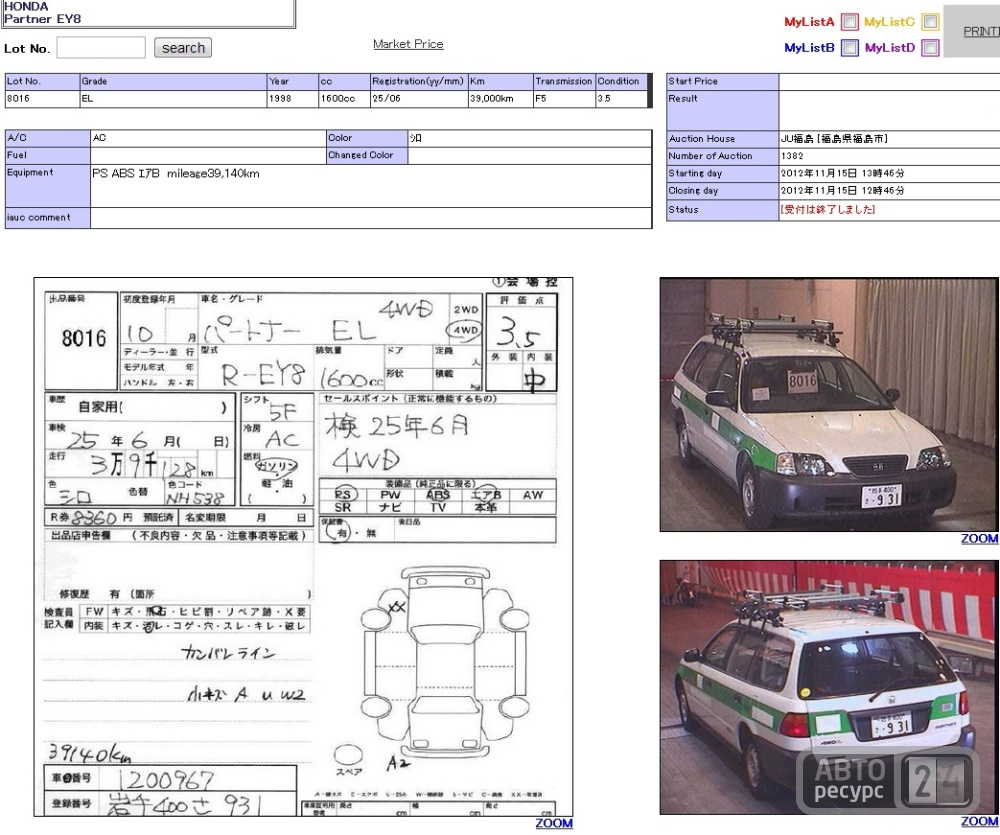Select the Fuel label cell
The height and width of the screenshot is (835, 1000).
click(x=48, y=155)
